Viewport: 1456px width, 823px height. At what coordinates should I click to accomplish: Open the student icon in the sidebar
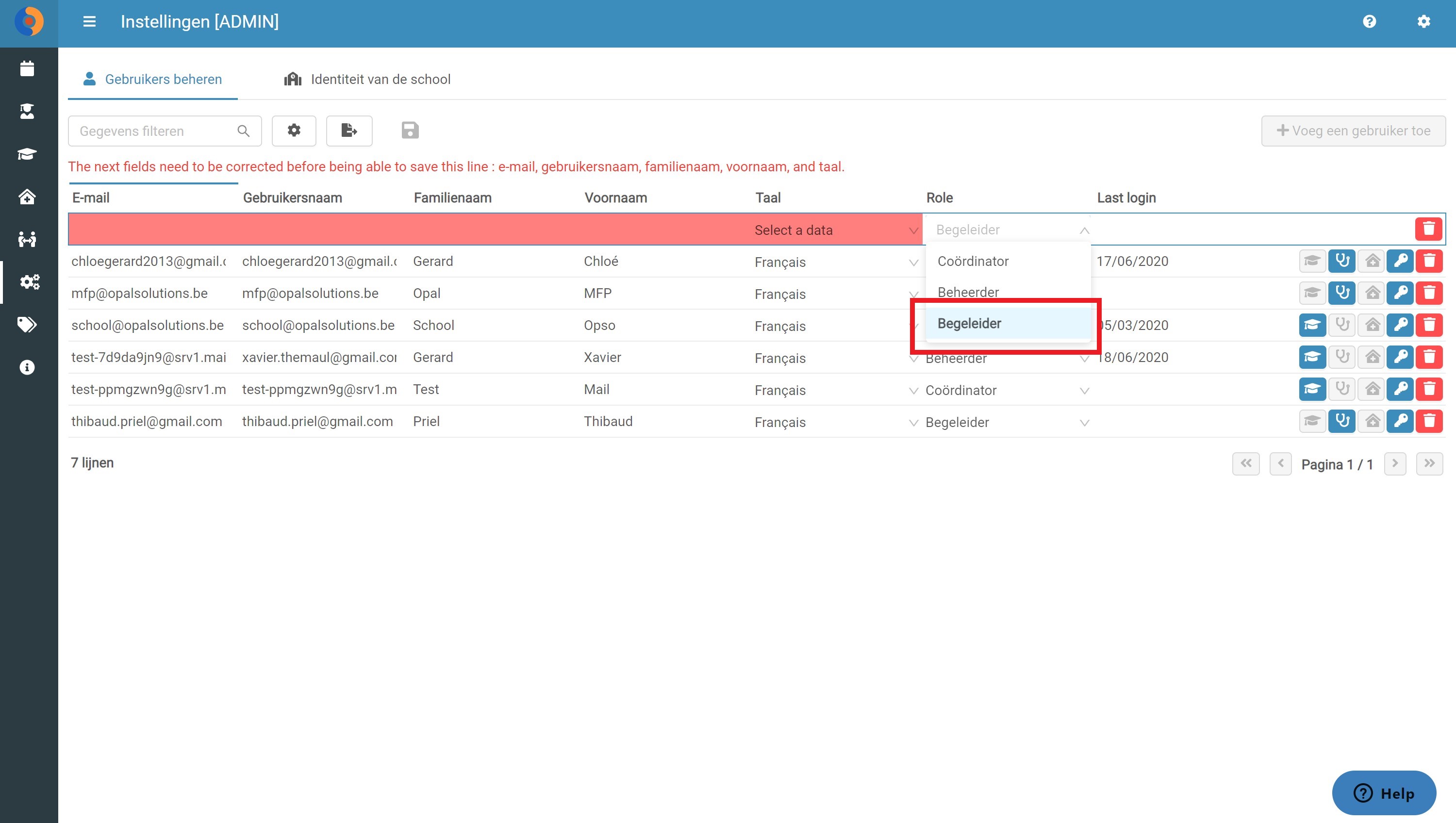[x=27, y=111]
